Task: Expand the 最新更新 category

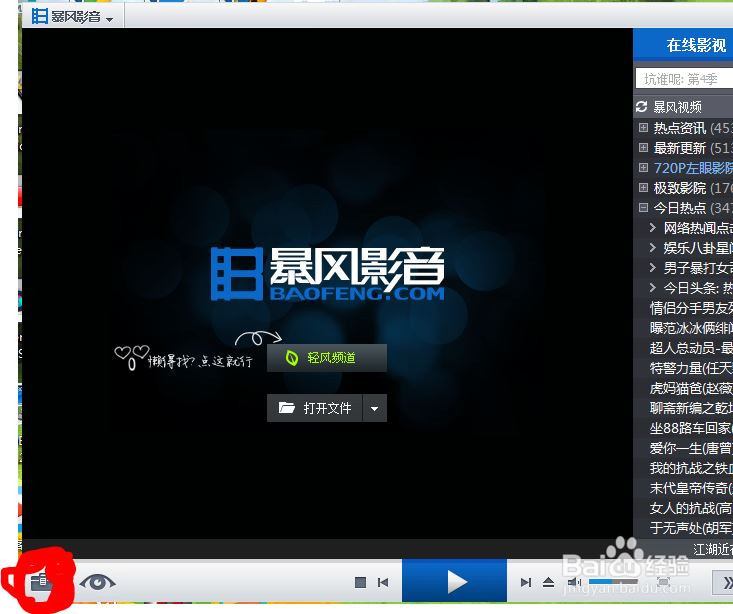Action: pos(643,147)
